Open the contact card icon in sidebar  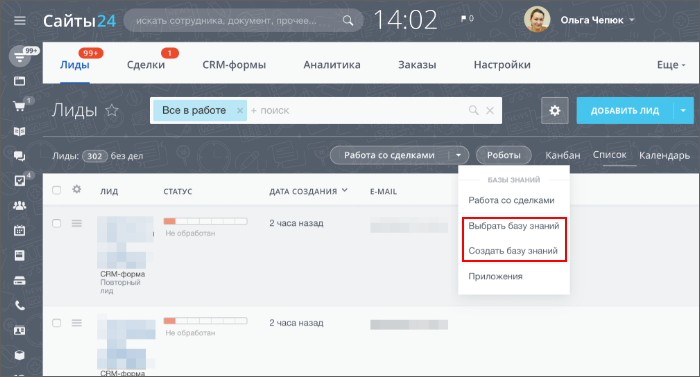pyautogui.click(x=19, y=331)
